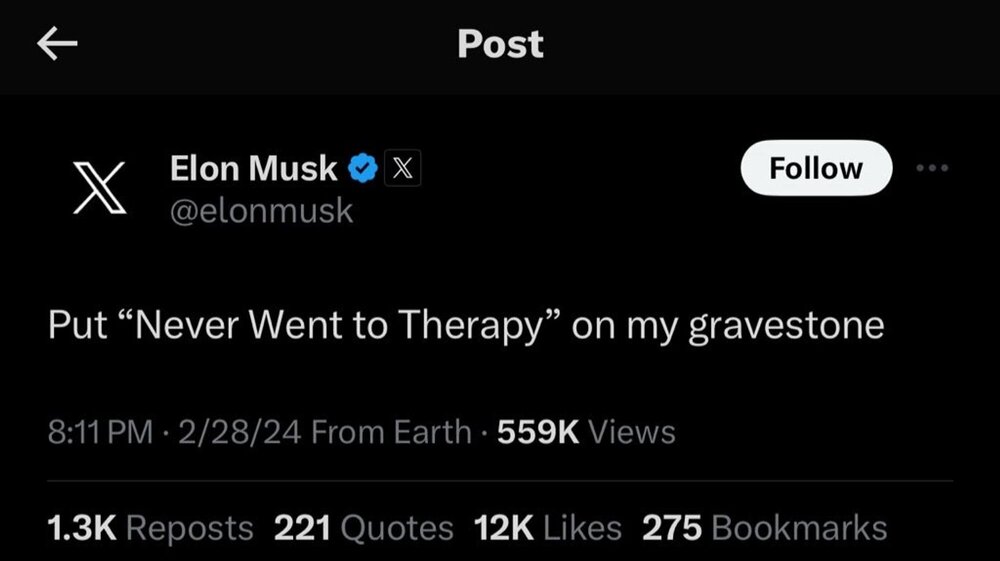View the 1.3K Reposts list
This screenshot has width=1000, height=561.
[151, 527]
